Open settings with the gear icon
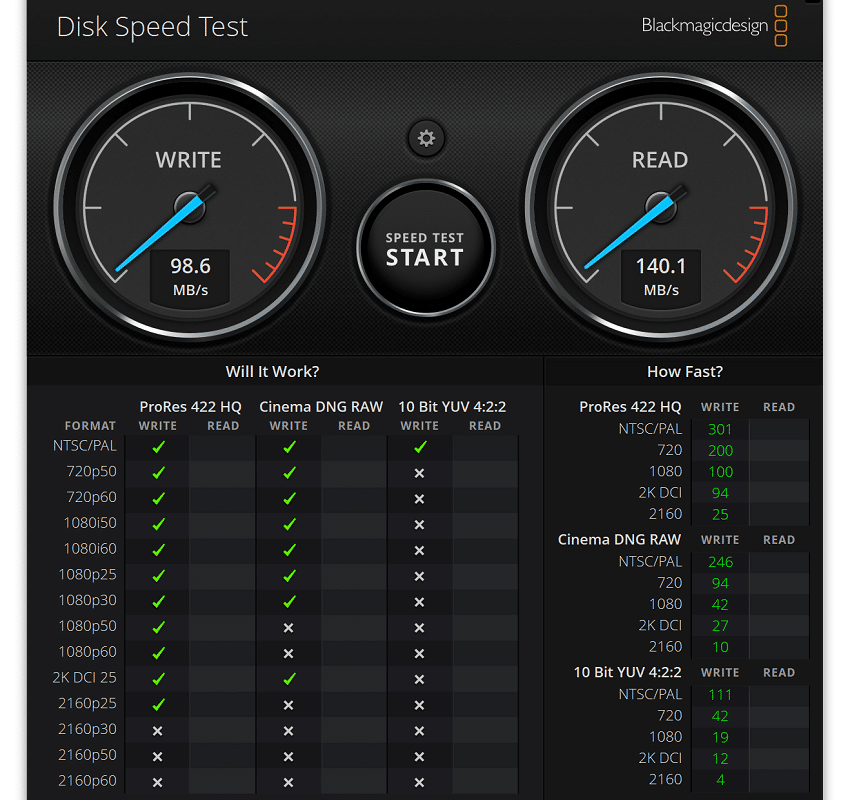This screenshot has height=800, width=850. pos(426,139)
